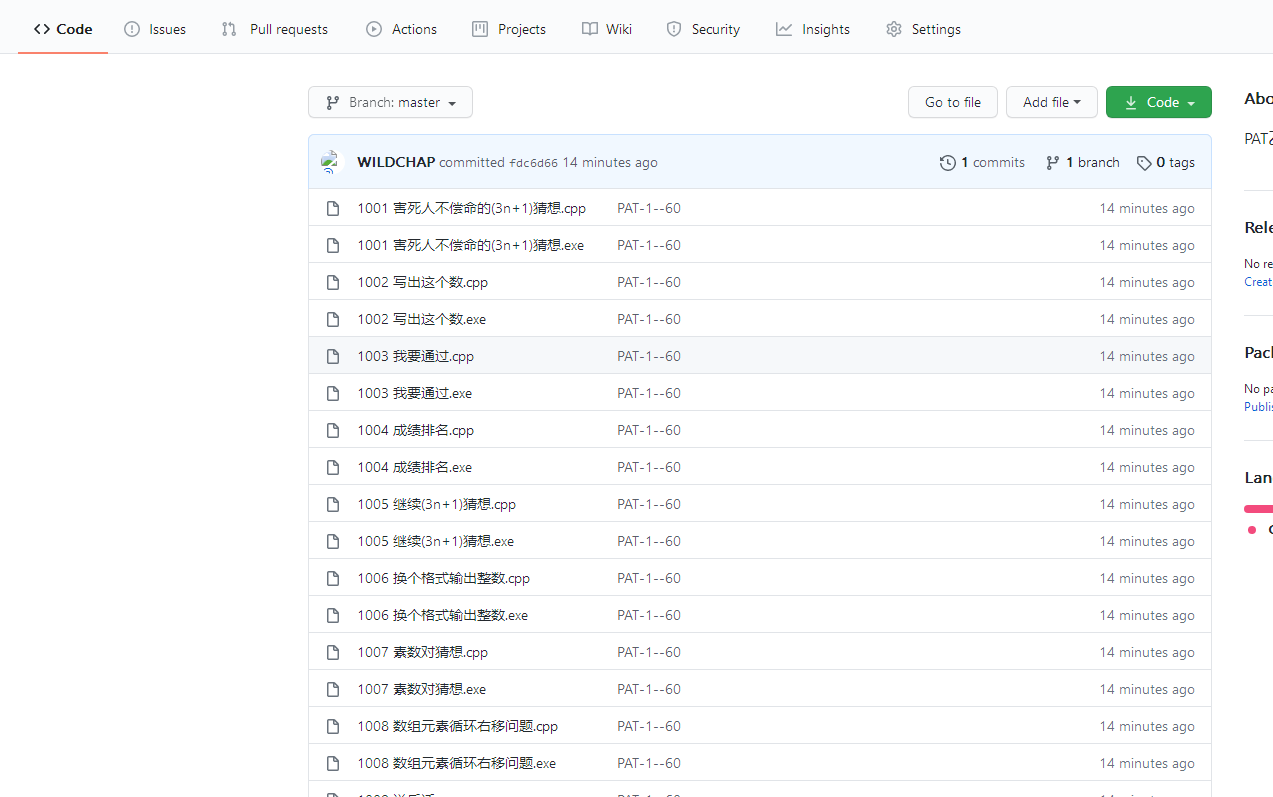1273x797 pixels.
Task: Open file 1008 数组元素循环右移问题.cpp
Action: tap(457, 726)
